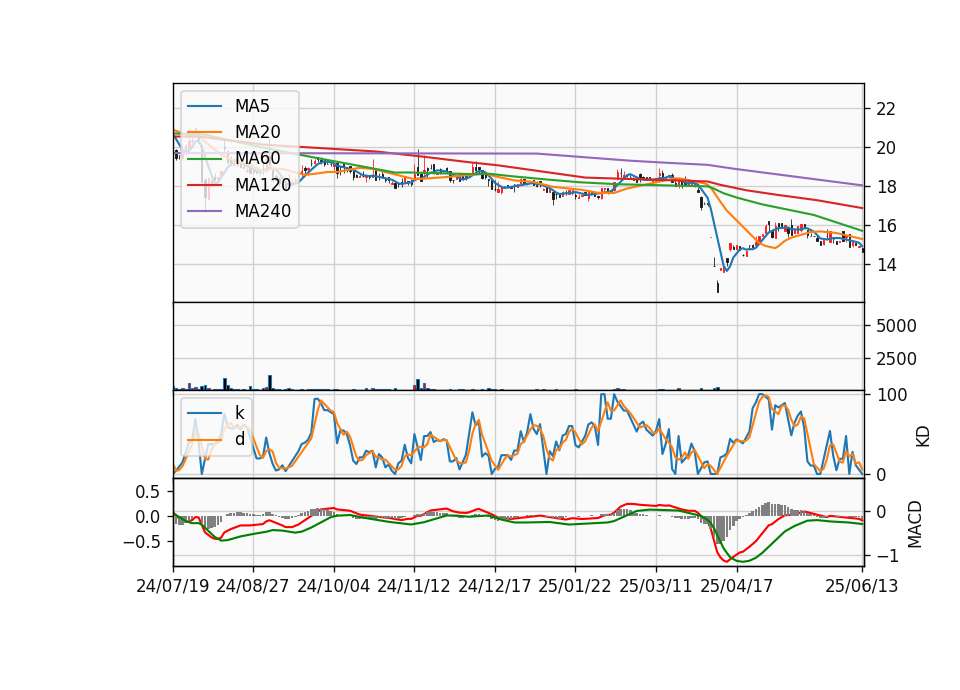Click the MACD left axis value 0.5
Image resolution: width=960 pixels, height=690 pixels.
click(x=146, y=492)
